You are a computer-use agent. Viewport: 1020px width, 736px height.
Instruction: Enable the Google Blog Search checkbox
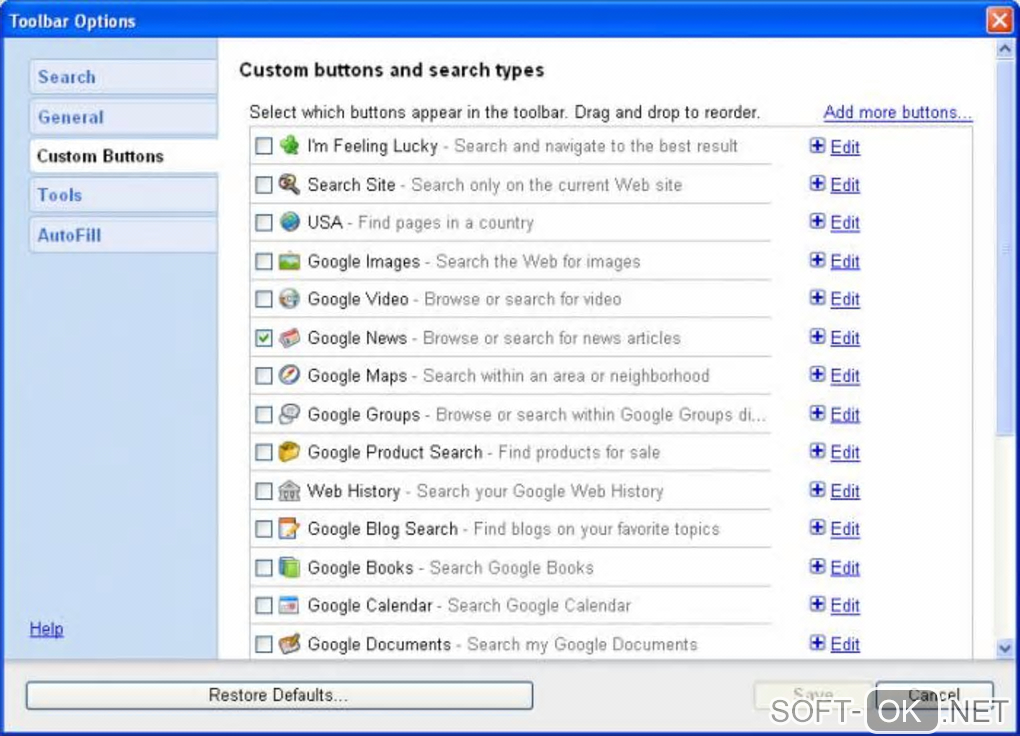(263, 529)
